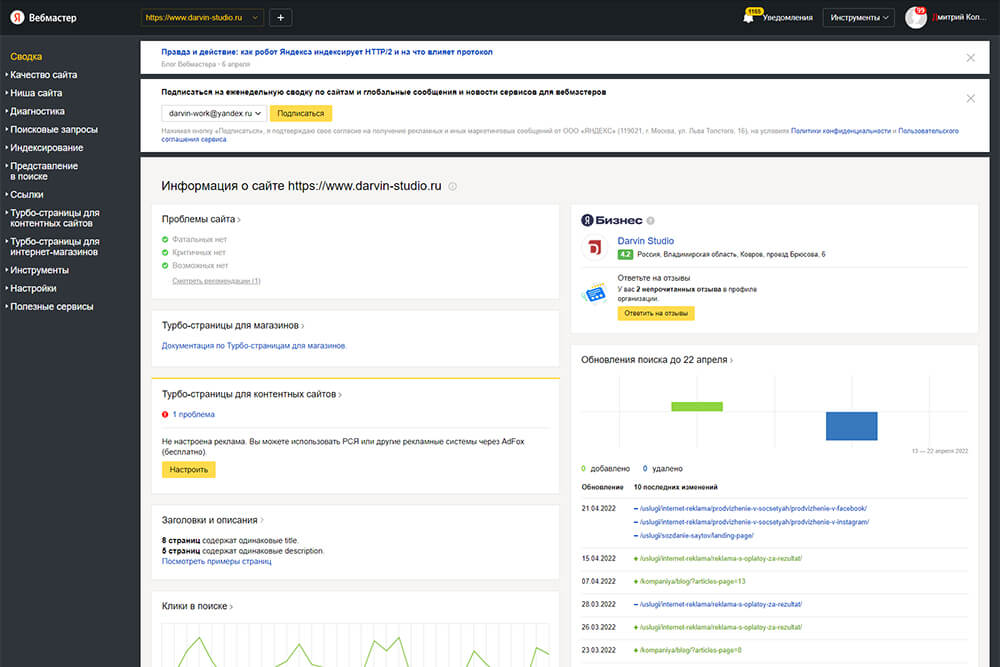This screenshot has height=667, width=1000.
Task: Open email dropdown darvin-work@yandex.ru
Action: pos(214,113)
